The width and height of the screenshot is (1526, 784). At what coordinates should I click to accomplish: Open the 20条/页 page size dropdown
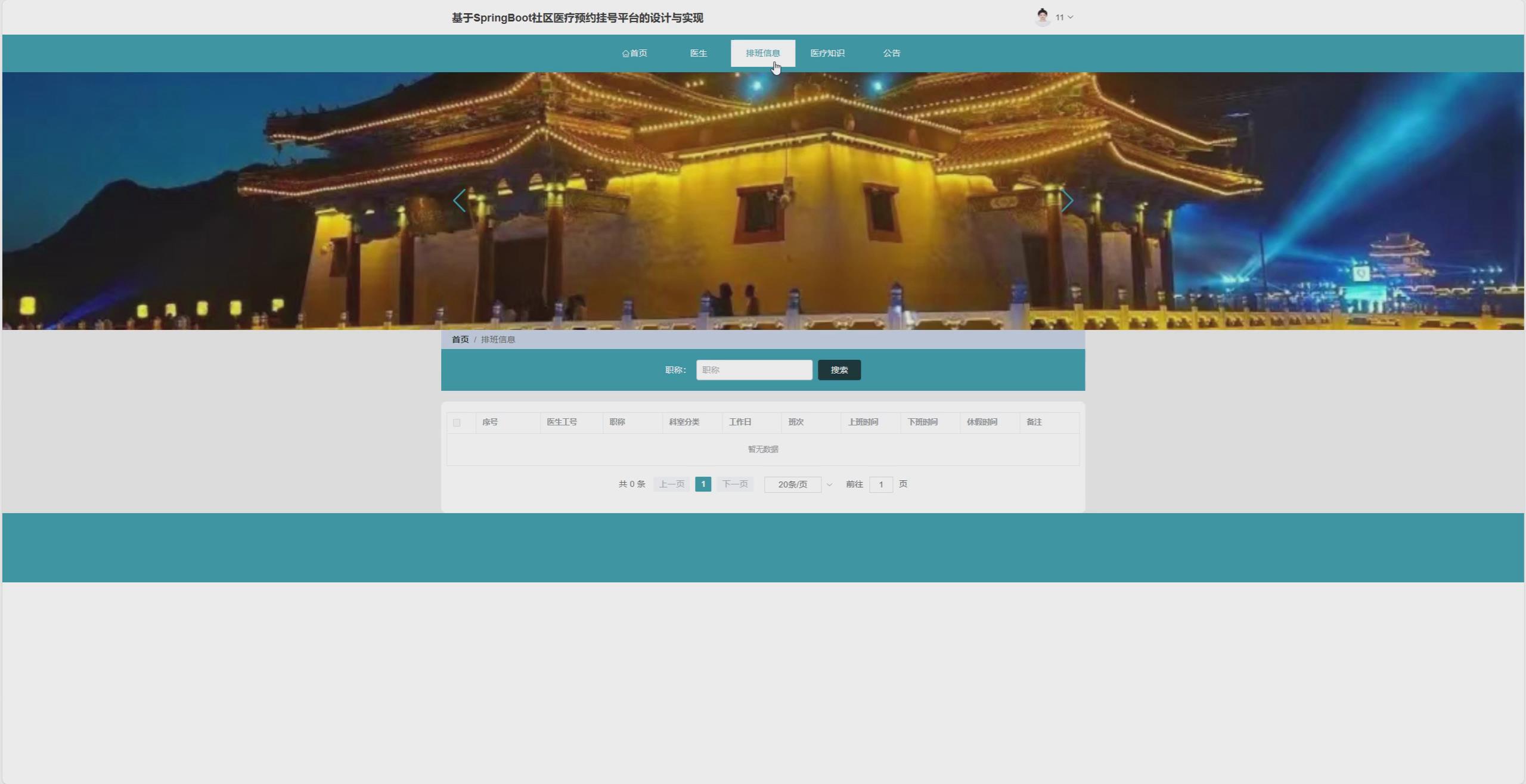point(792,485)
